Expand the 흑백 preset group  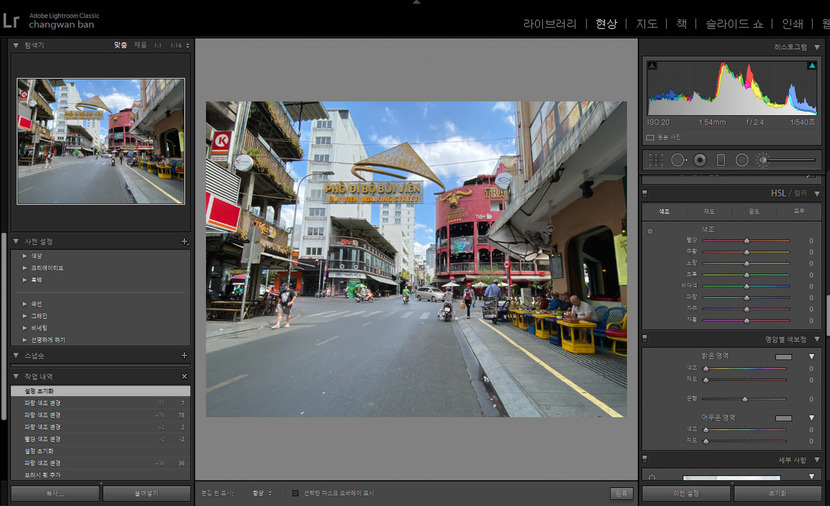coord(24,279)
